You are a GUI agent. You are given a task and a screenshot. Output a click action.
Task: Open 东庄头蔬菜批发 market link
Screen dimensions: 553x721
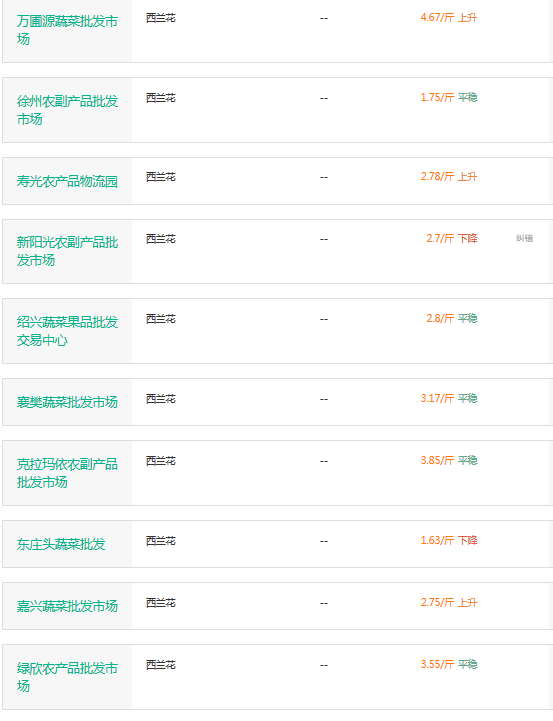(61, 544)
